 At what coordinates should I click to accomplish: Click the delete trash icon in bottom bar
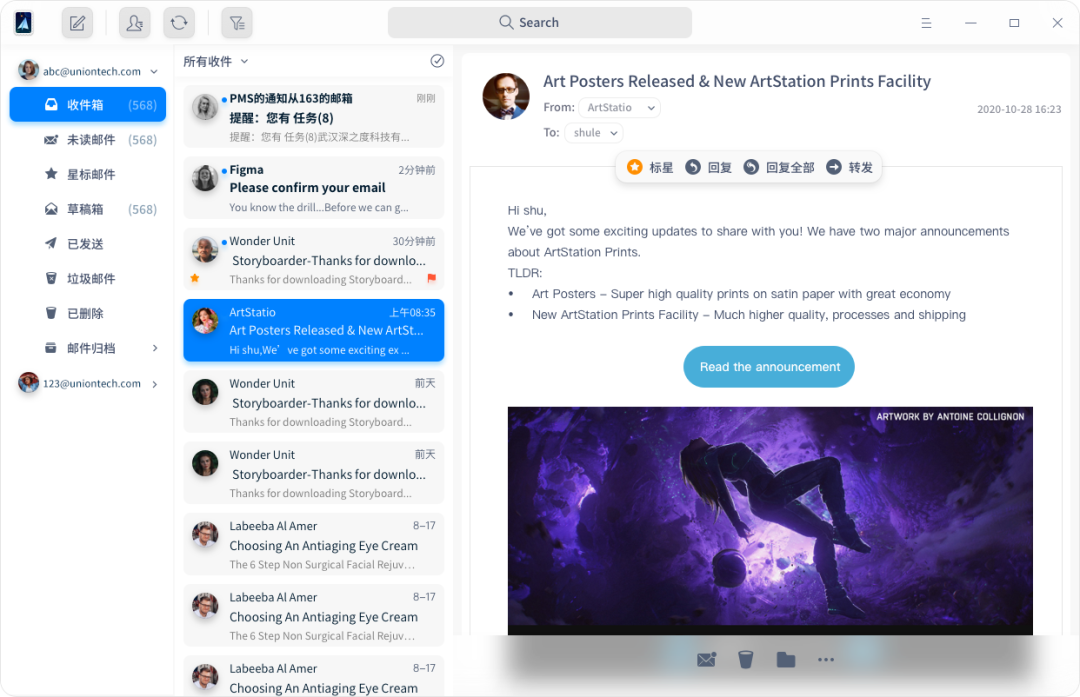point(745,660)
